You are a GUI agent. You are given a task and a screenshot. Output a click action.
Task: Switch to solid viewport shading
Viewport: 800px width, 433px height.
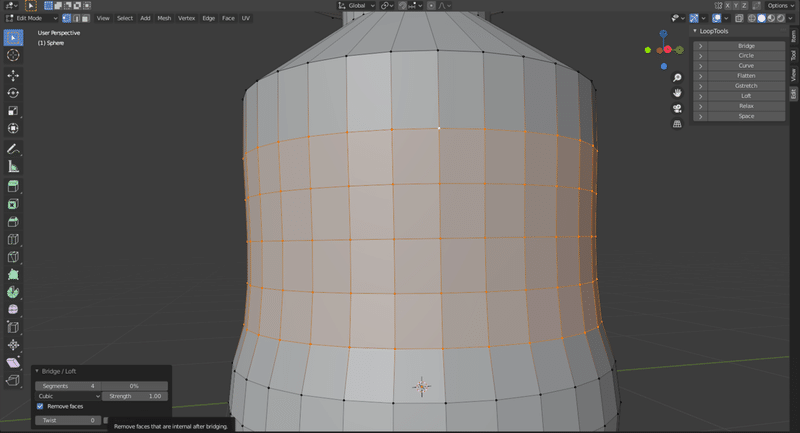[x=761, y=18]
